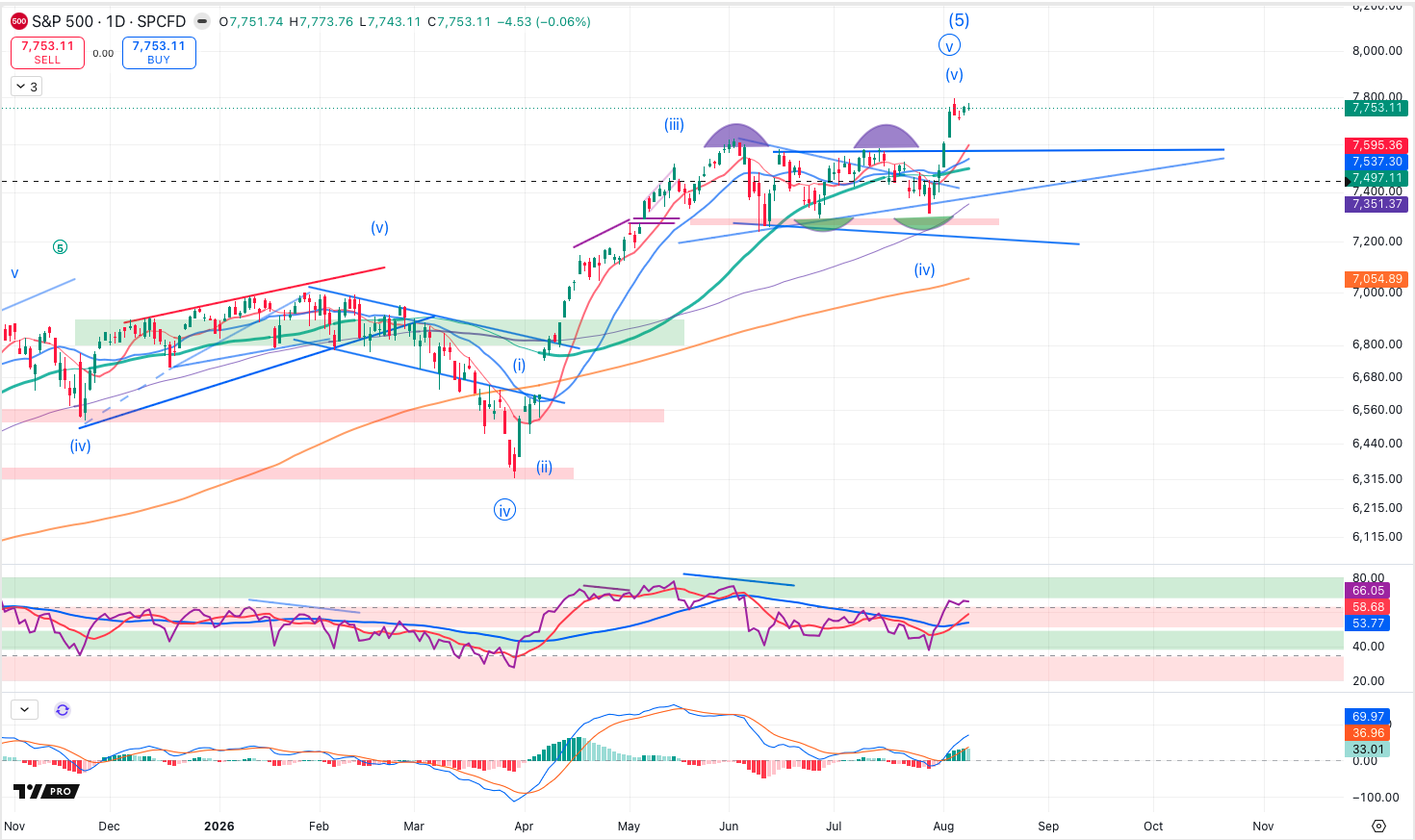Click the green 7,753.11 current price label
This screenshot has width=1415, height=840.
(1377, 108)
